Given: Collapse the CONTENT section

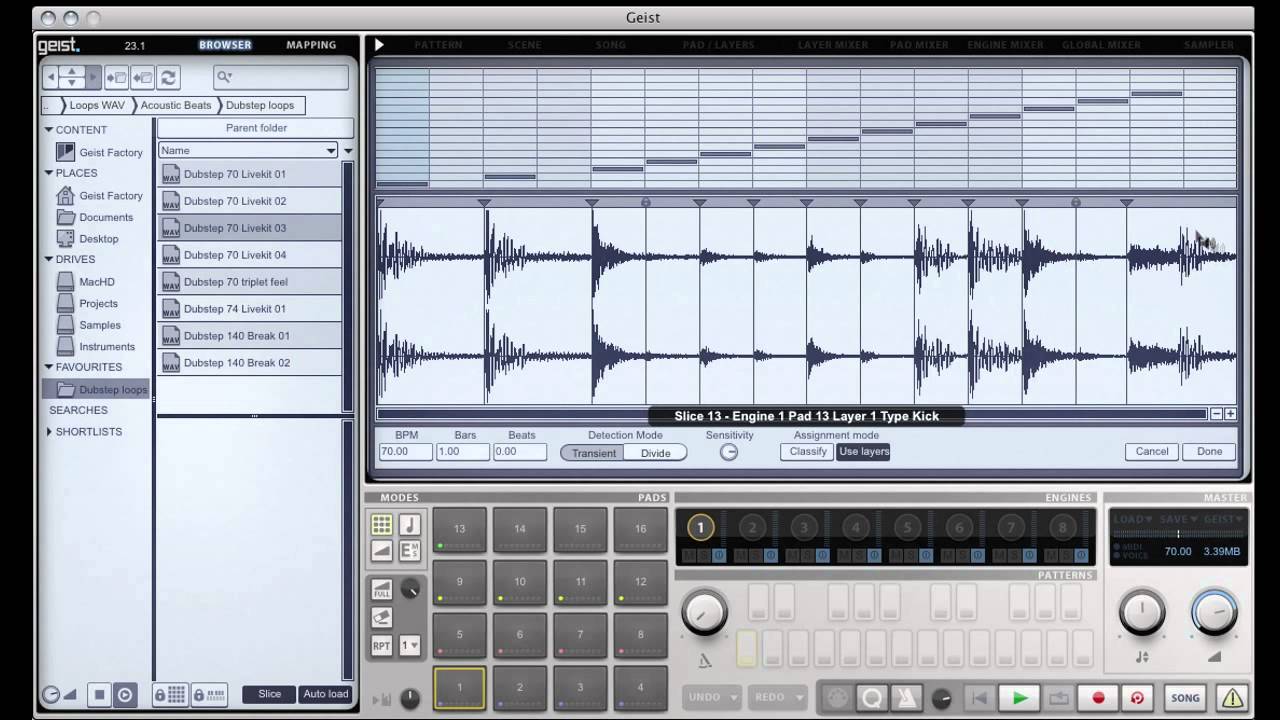Looking at the screenshot, I should click(x=48, y=130).
